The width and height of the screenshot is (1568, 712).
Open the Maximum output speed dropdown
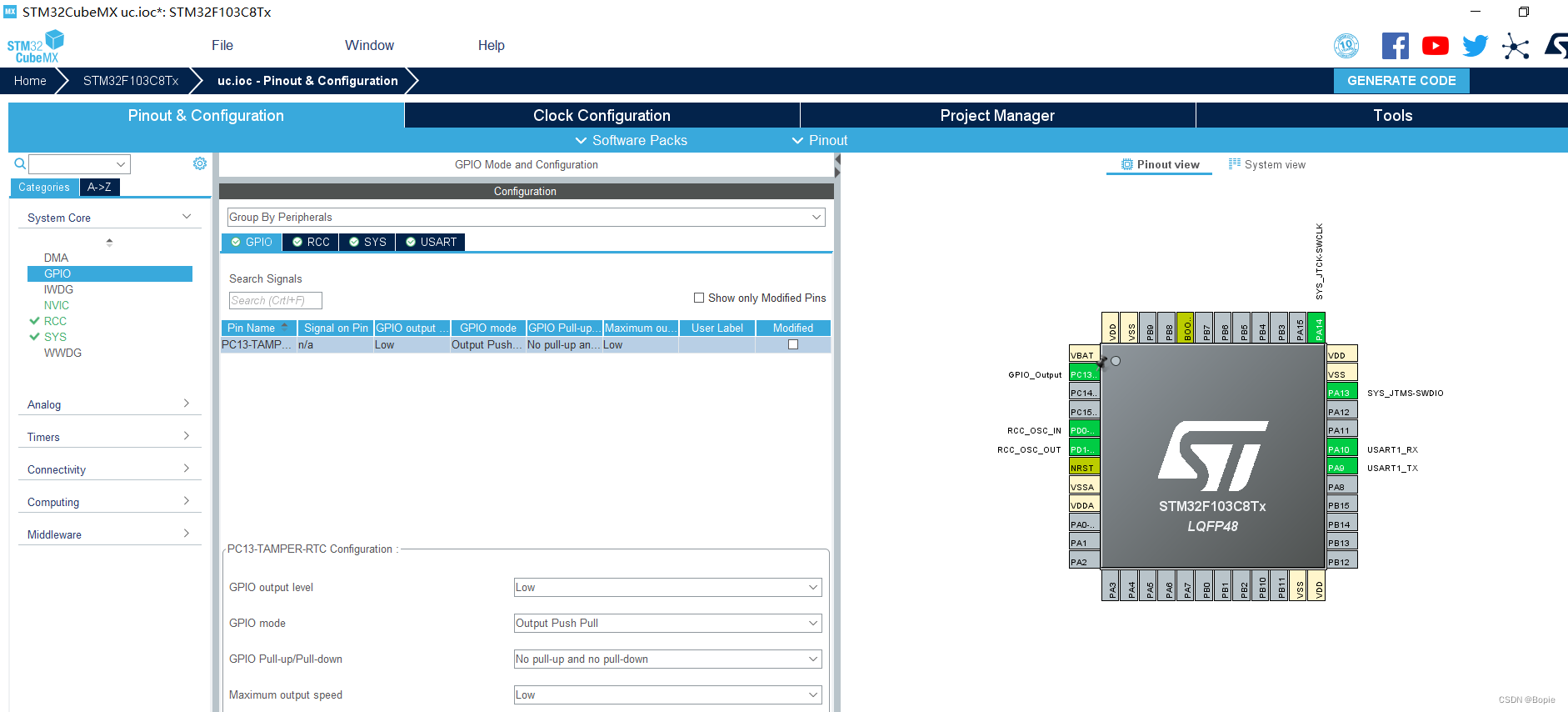click(668, 694)
